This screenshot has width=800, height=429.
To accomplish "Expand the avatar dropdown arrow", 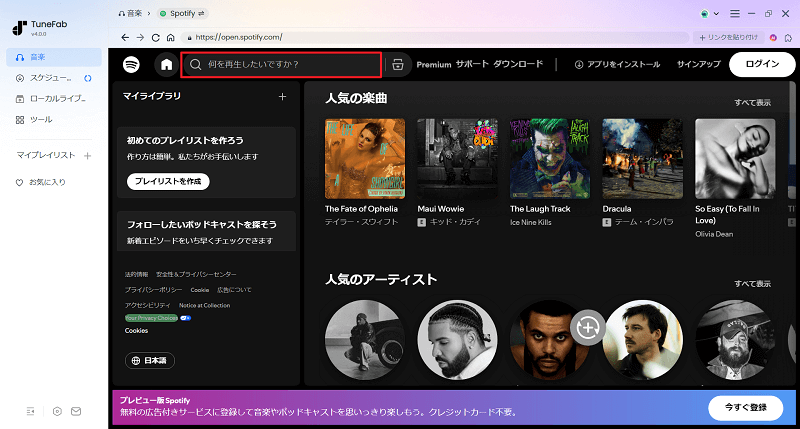I will click(716, 14).
